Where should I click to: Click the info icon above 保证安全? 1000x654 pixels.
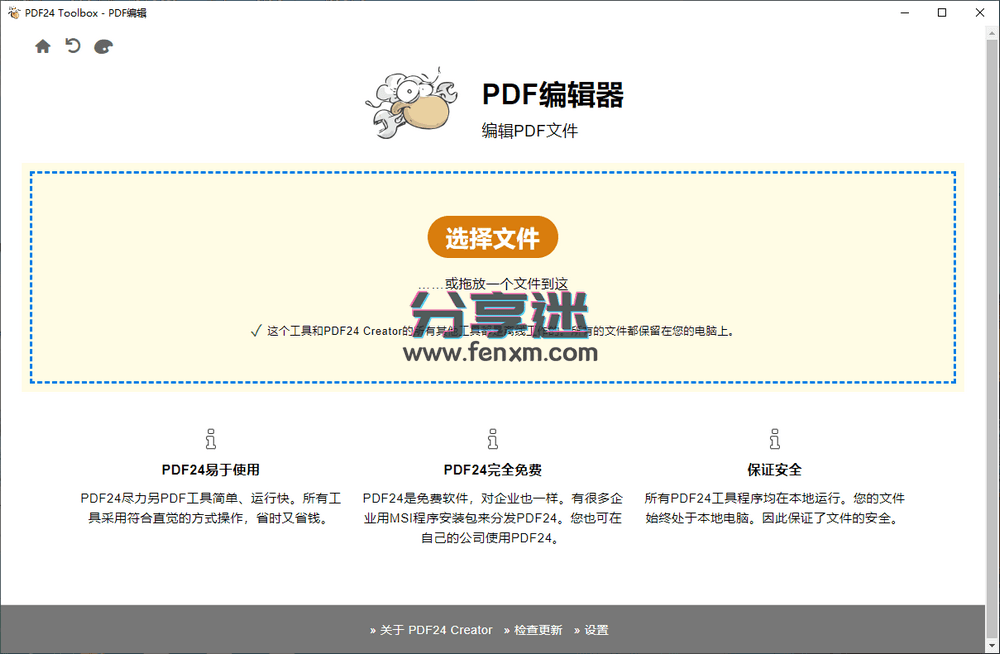[x=774, y=438]
